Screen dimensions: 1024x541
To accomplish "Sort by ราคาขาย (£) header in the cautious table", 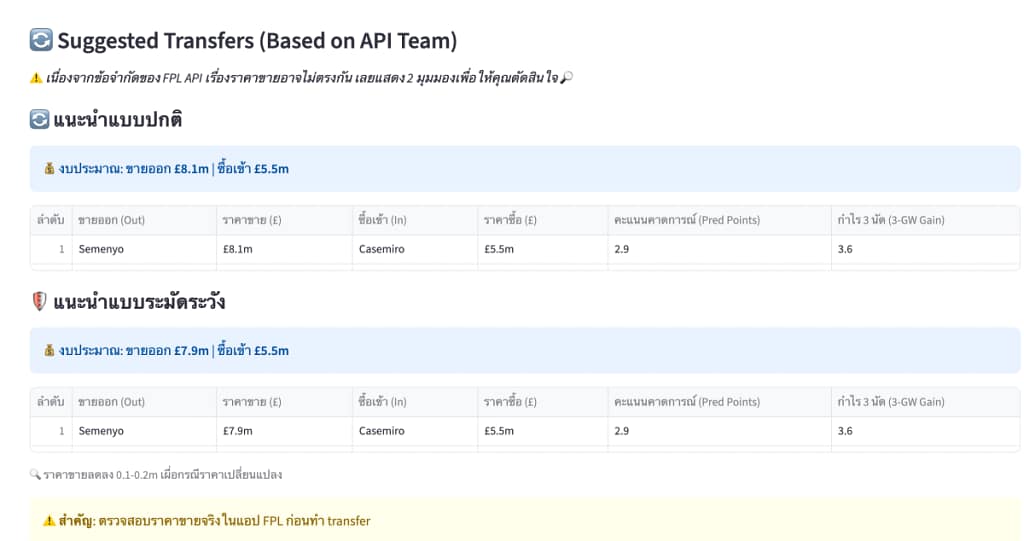I will (251, 402).
